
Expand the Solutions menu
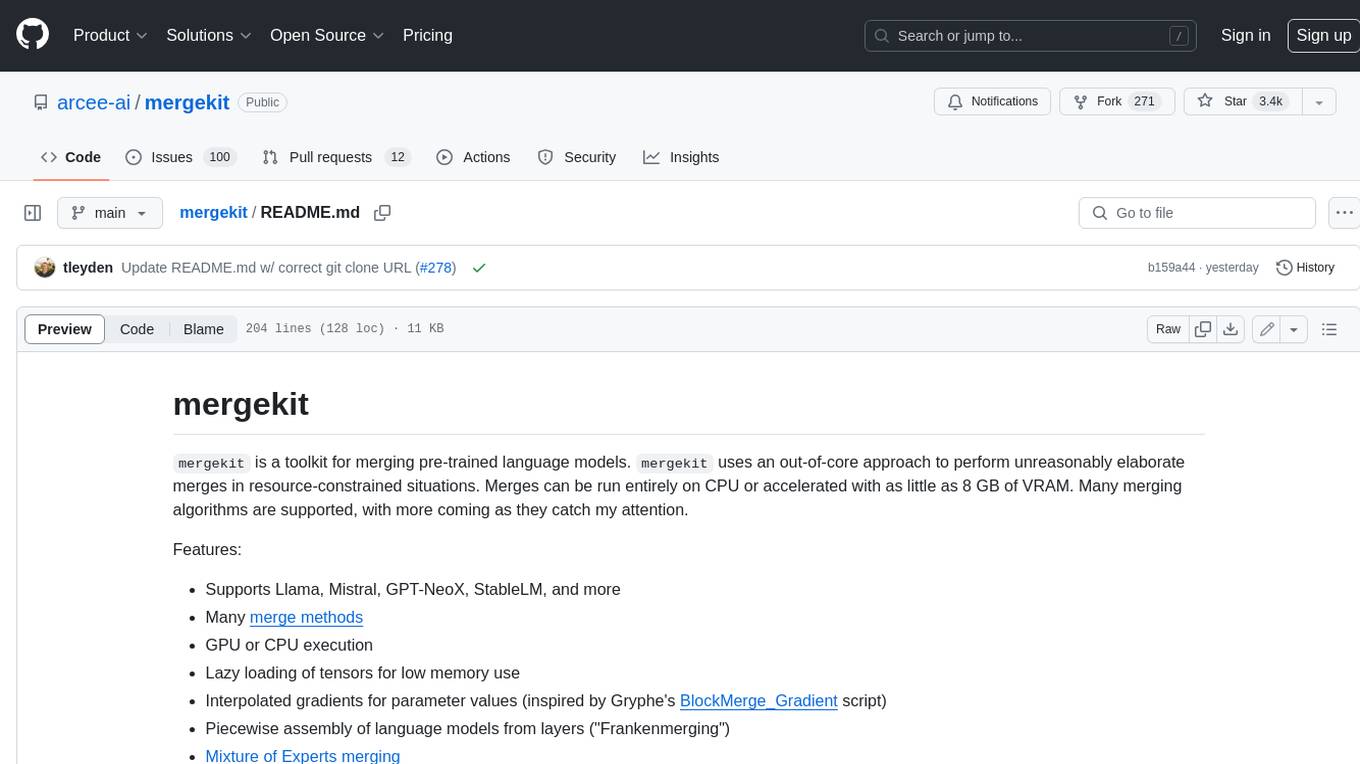point(208,35)
